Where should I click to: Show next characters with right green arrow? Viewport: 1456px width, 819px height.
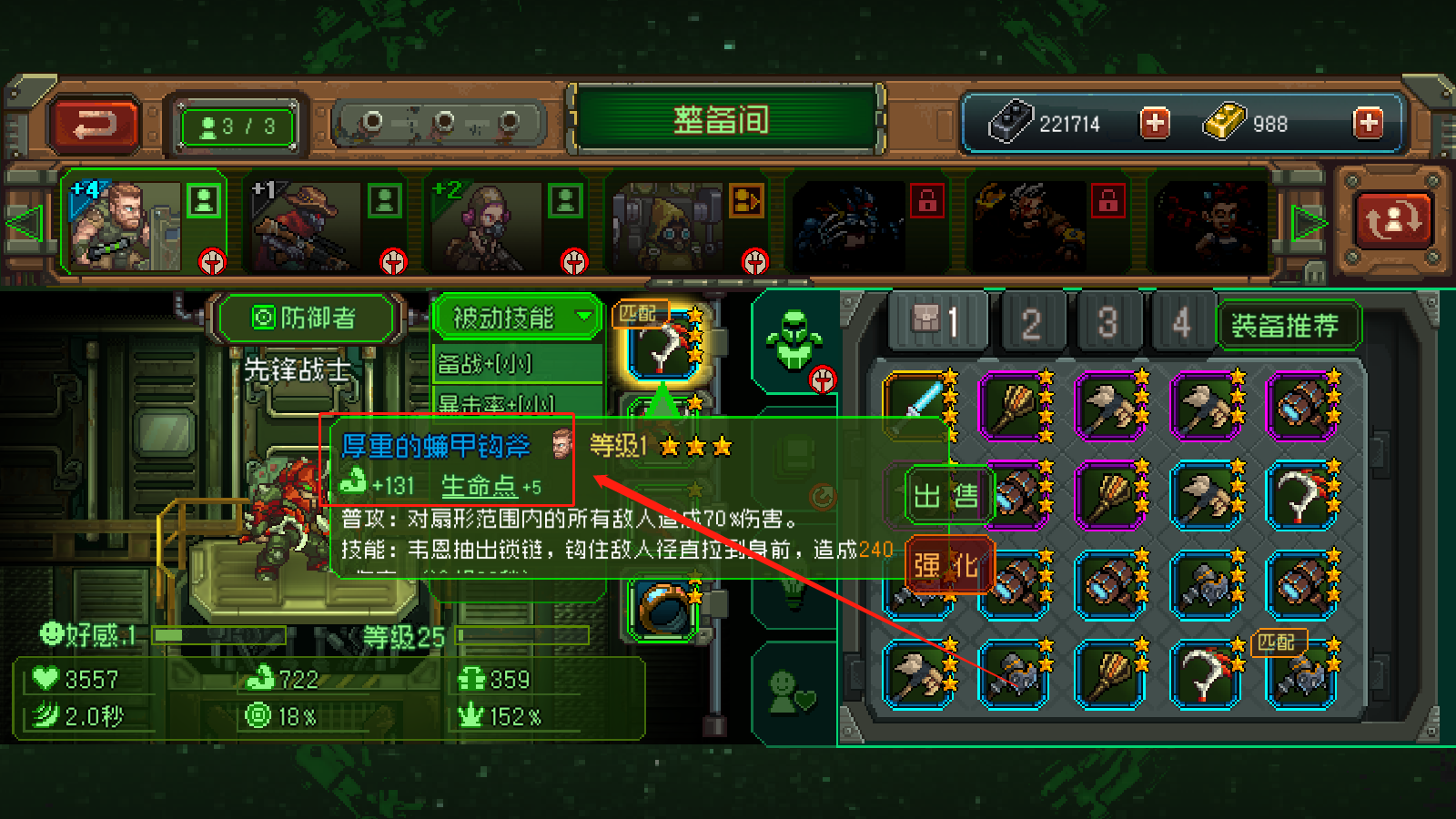(x=1309, y=223)
